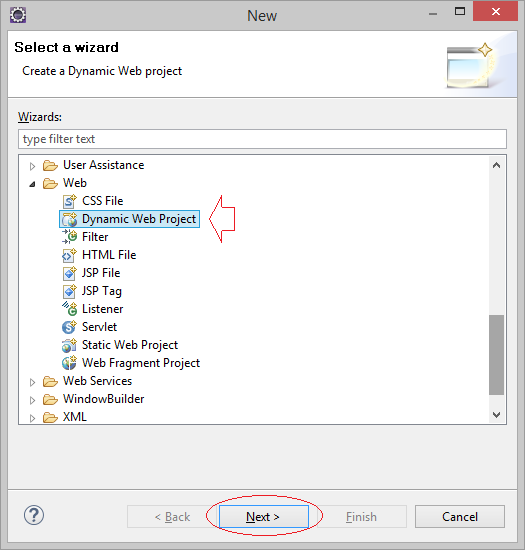525x550 pixels.
Task: Expand the XML folder
Action: point(32,418)
